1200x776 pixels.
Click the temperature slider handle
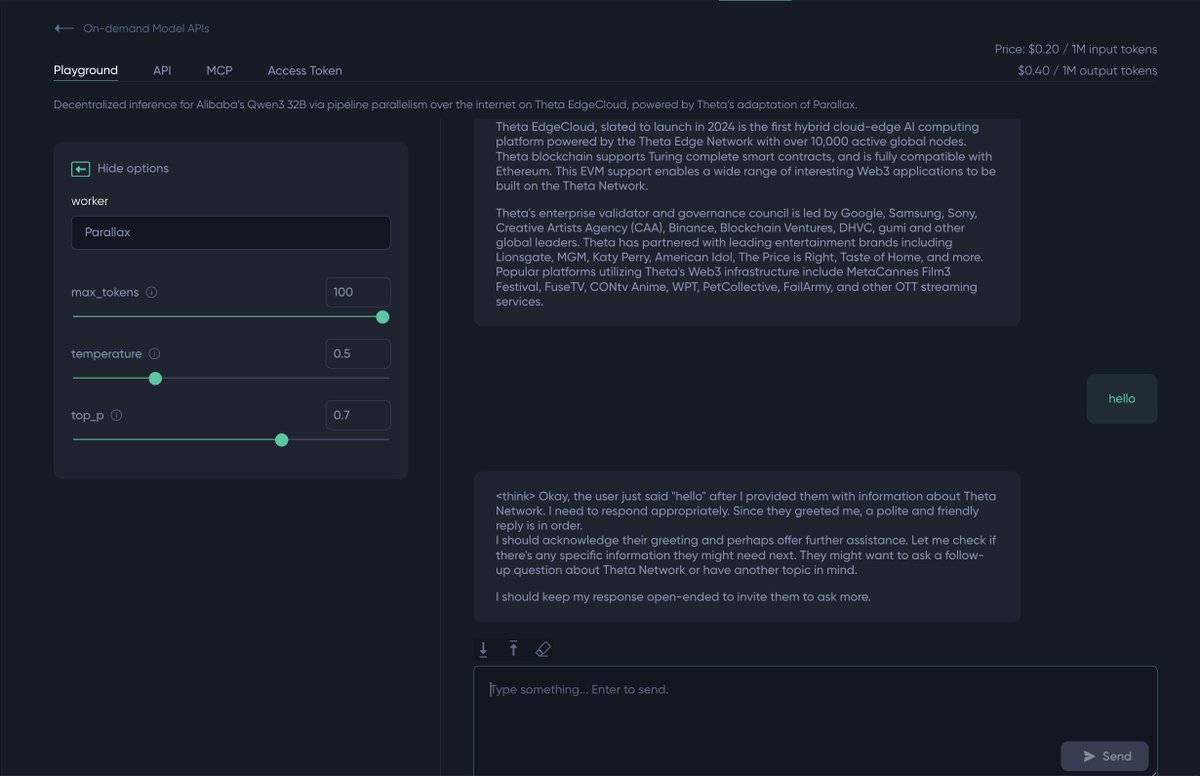(x=155, y=378)
